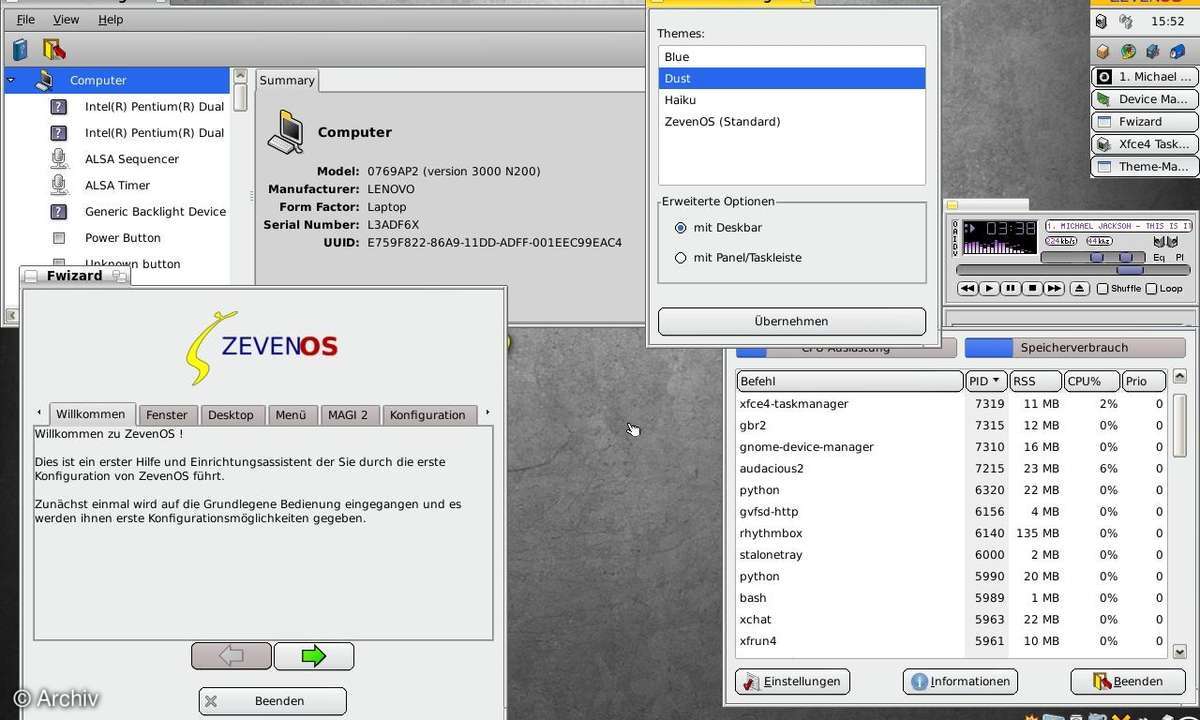Click the speaker volume icon in the deskbar tray
This screenshot has height=720, width=1200.
coord(1101,21)
